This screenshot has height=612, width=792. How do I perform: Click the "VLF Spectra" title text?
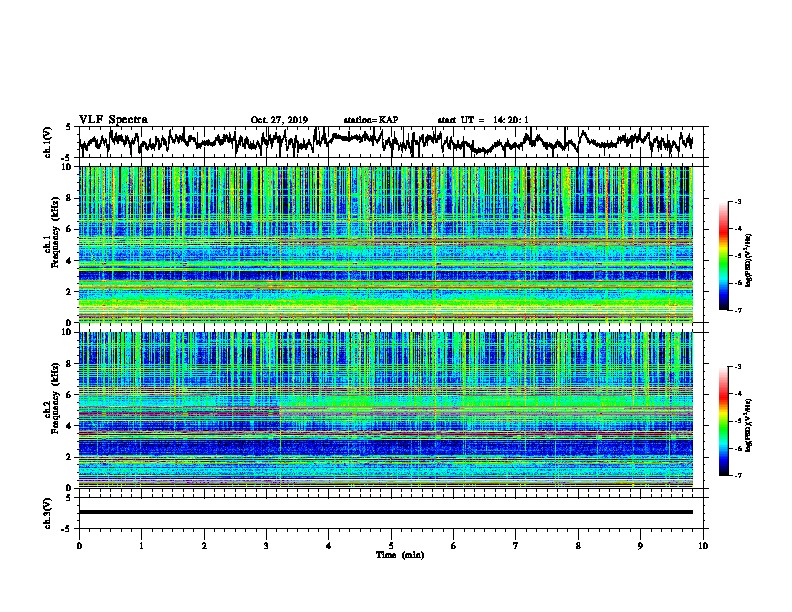coord(113,120)
